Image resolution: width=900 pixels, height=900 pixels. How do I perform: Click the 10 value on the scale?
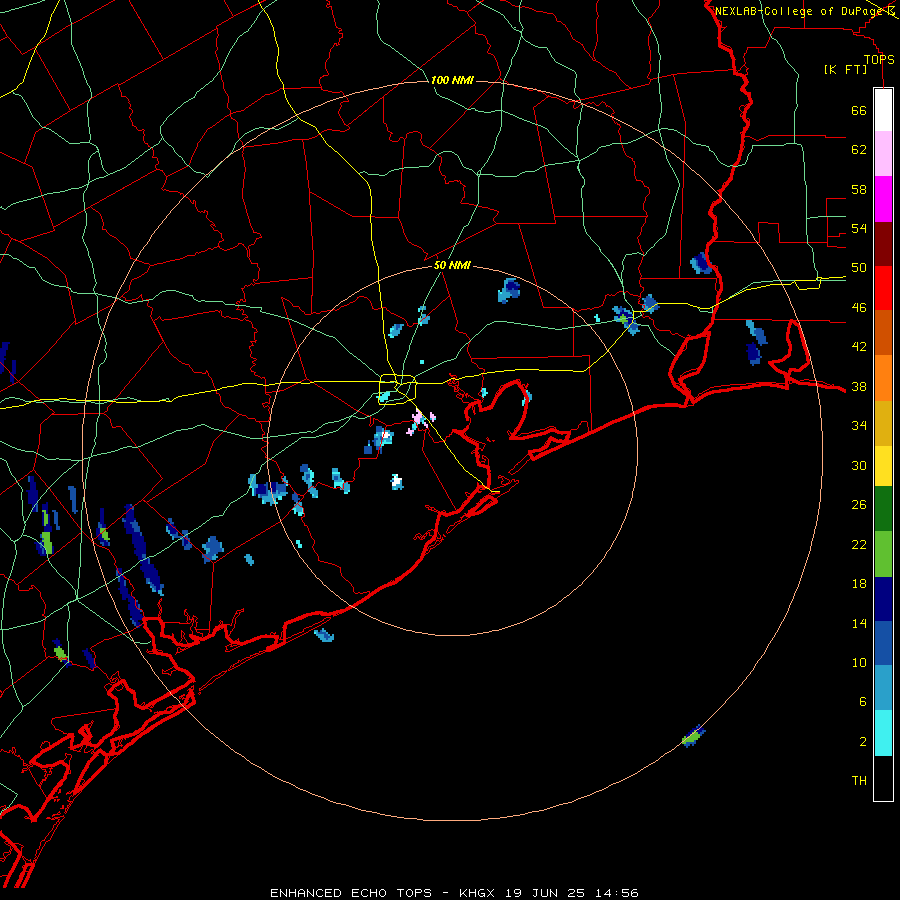tap(859, 662)
